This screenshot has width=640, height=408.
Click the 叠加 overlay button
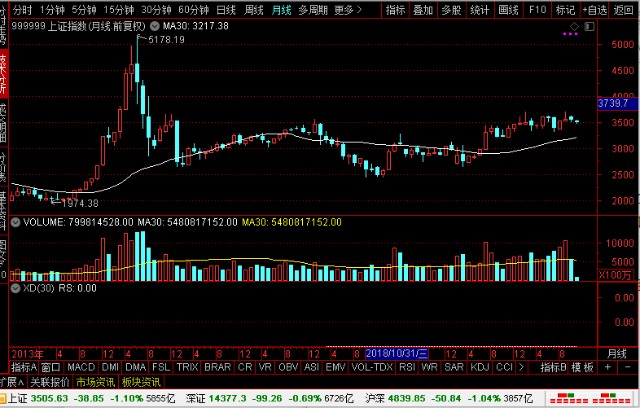(x=423, y=10)
